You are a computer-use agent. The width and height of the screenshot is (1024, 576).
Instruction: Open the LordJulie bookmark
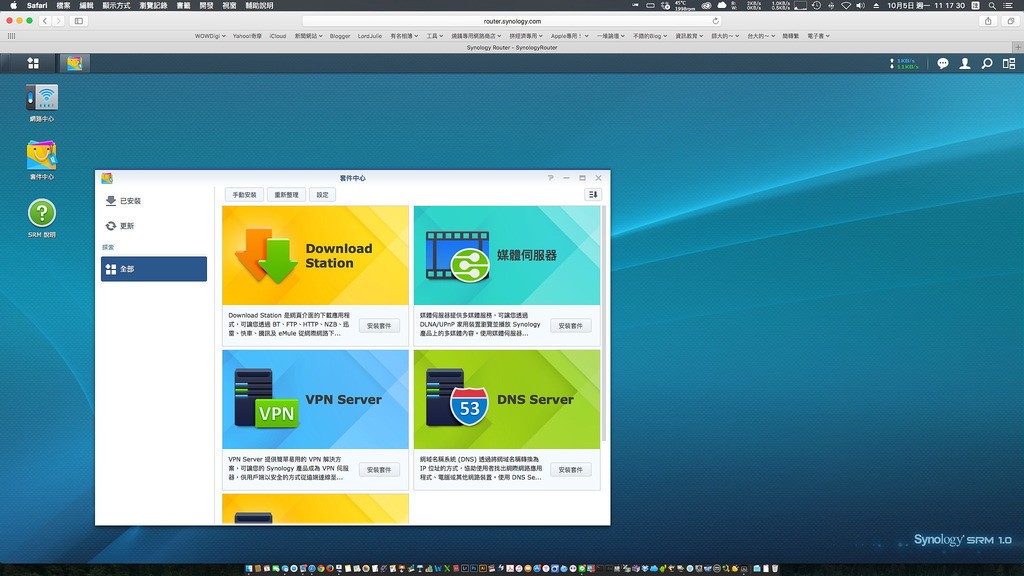(x=370, y=36)
